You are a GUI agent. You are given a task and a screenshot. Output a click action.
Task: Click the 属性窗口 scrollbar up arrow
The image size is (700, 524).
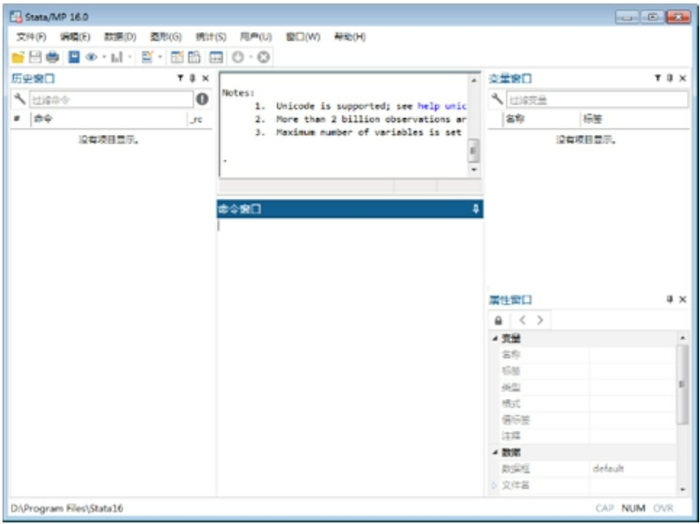683,338
